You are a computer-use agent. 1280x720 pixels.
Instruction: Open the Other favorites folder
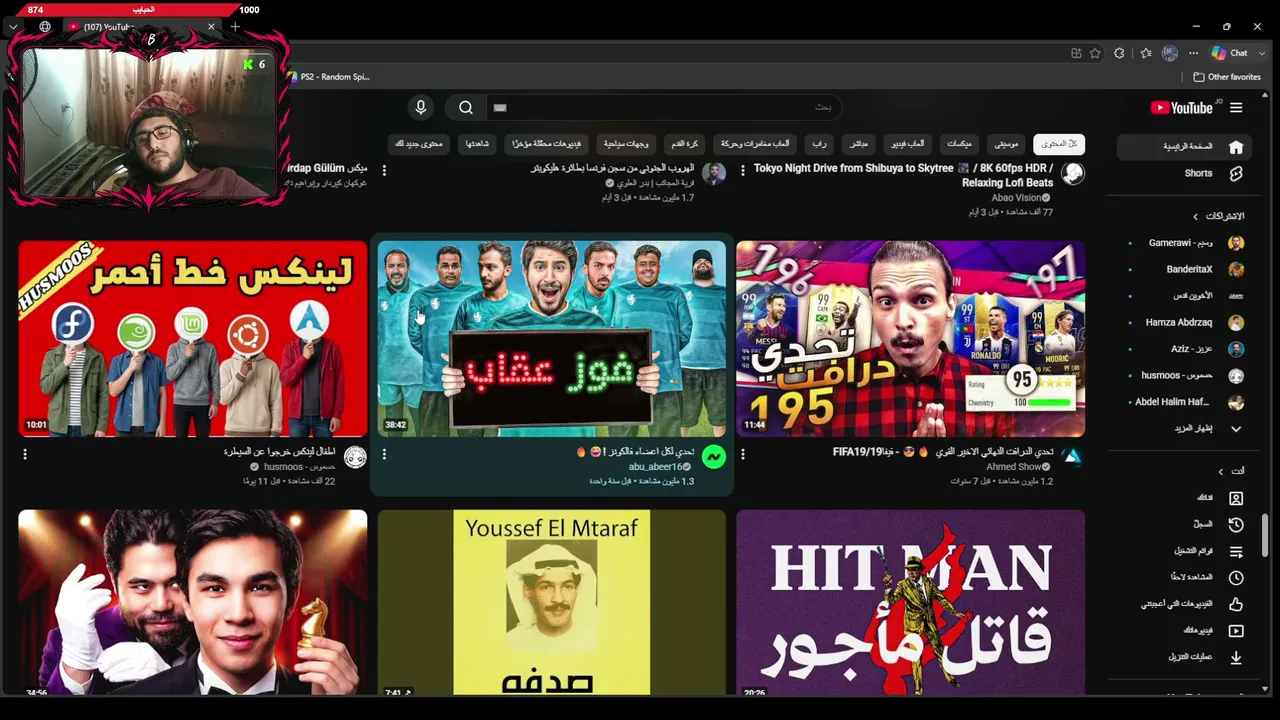1227,77
